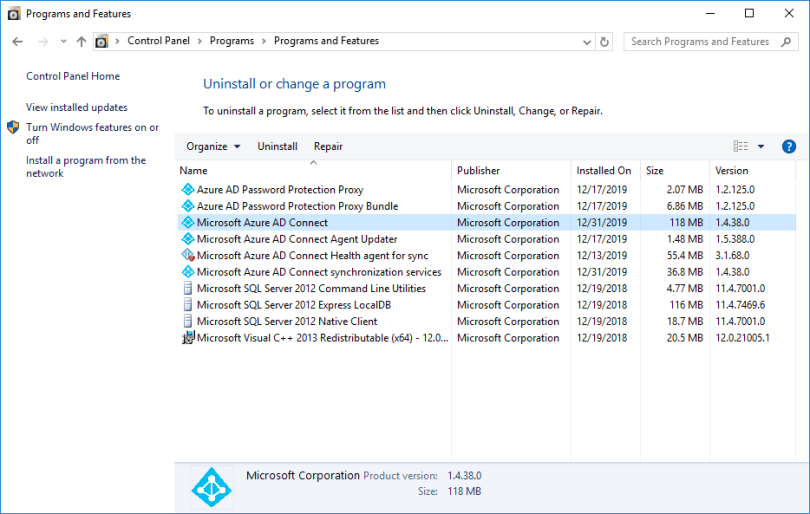Click the Microsoft Azure AD Connect Health agent icon
The image size is (810, 514).
[187, 256]
